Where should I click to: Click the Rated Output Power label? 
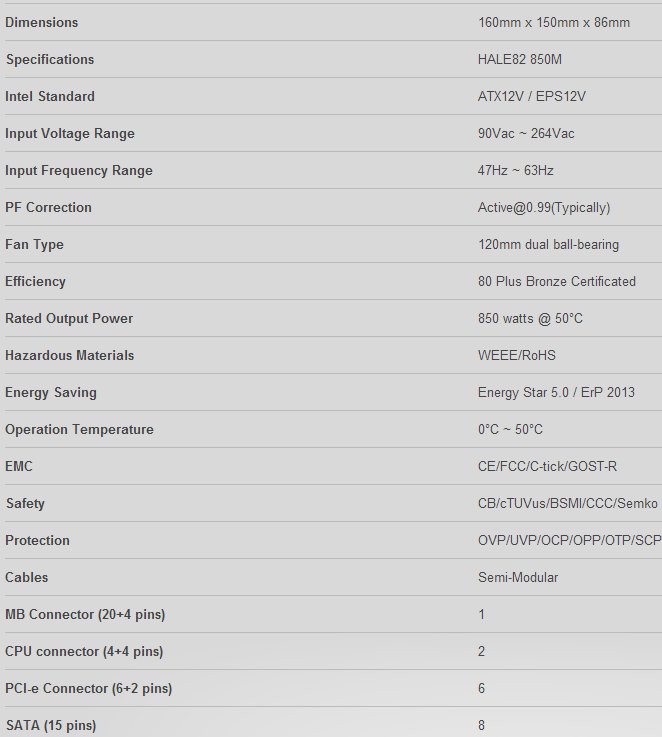pos(69,319)
